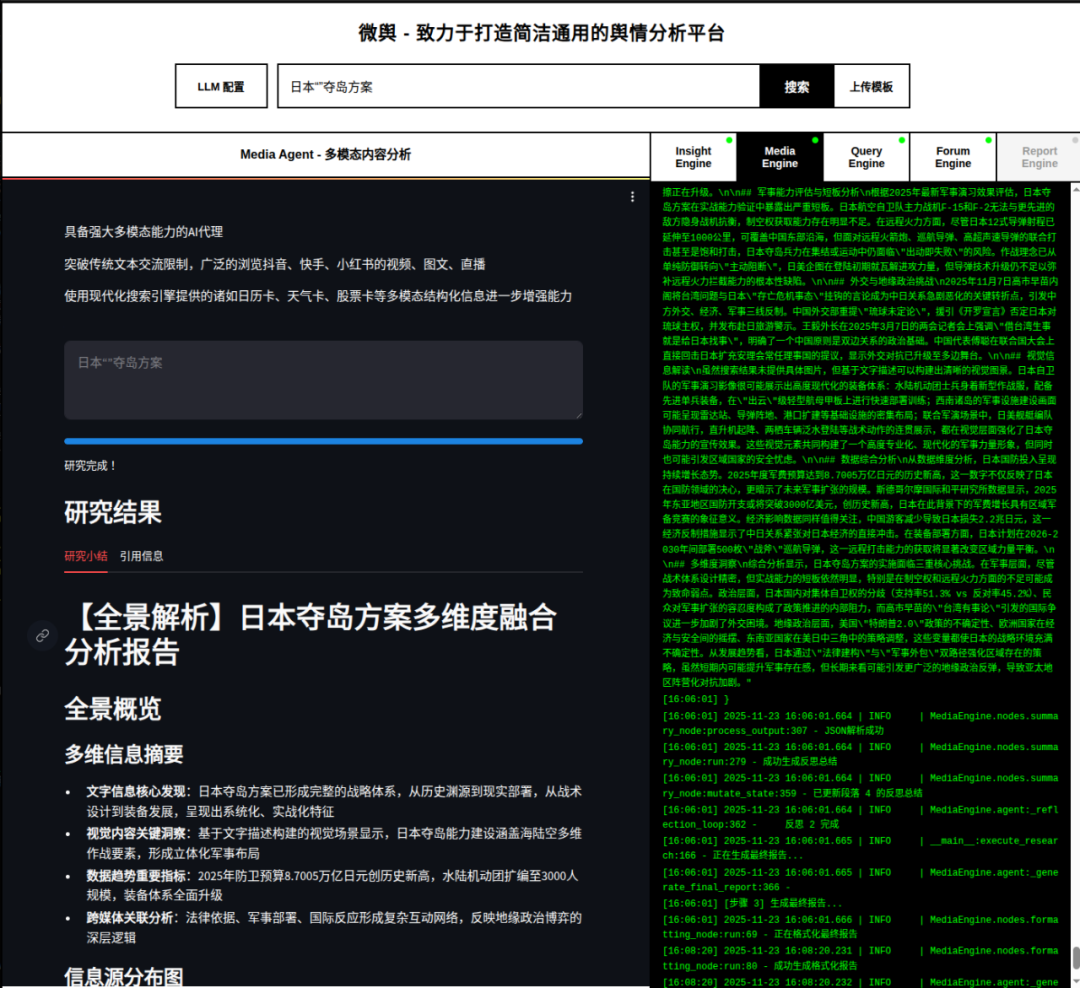
Task: Click the 多维信息摘要 heading
Action: (124, 754)
